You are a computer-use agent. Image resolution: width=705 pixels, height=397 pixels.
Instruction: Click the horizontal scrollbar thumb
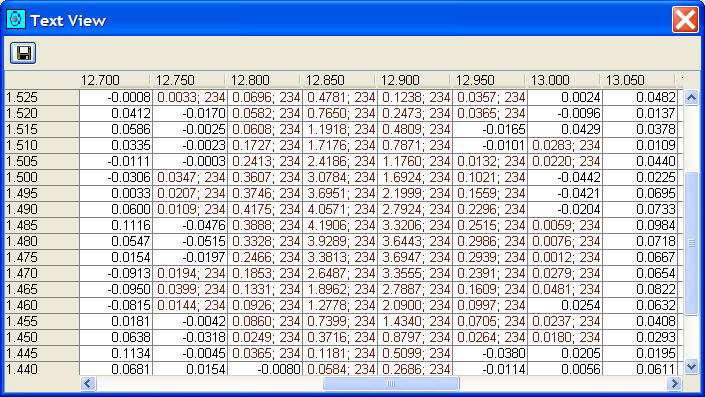pos(391,384)
